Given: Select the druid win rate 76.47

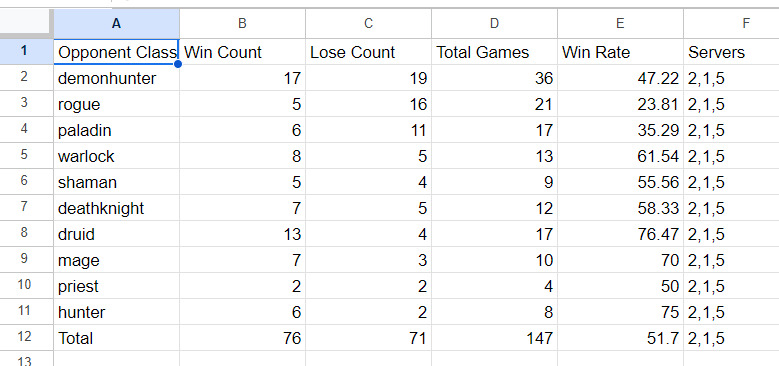Looking at the screenshot, I should (620, 234).
